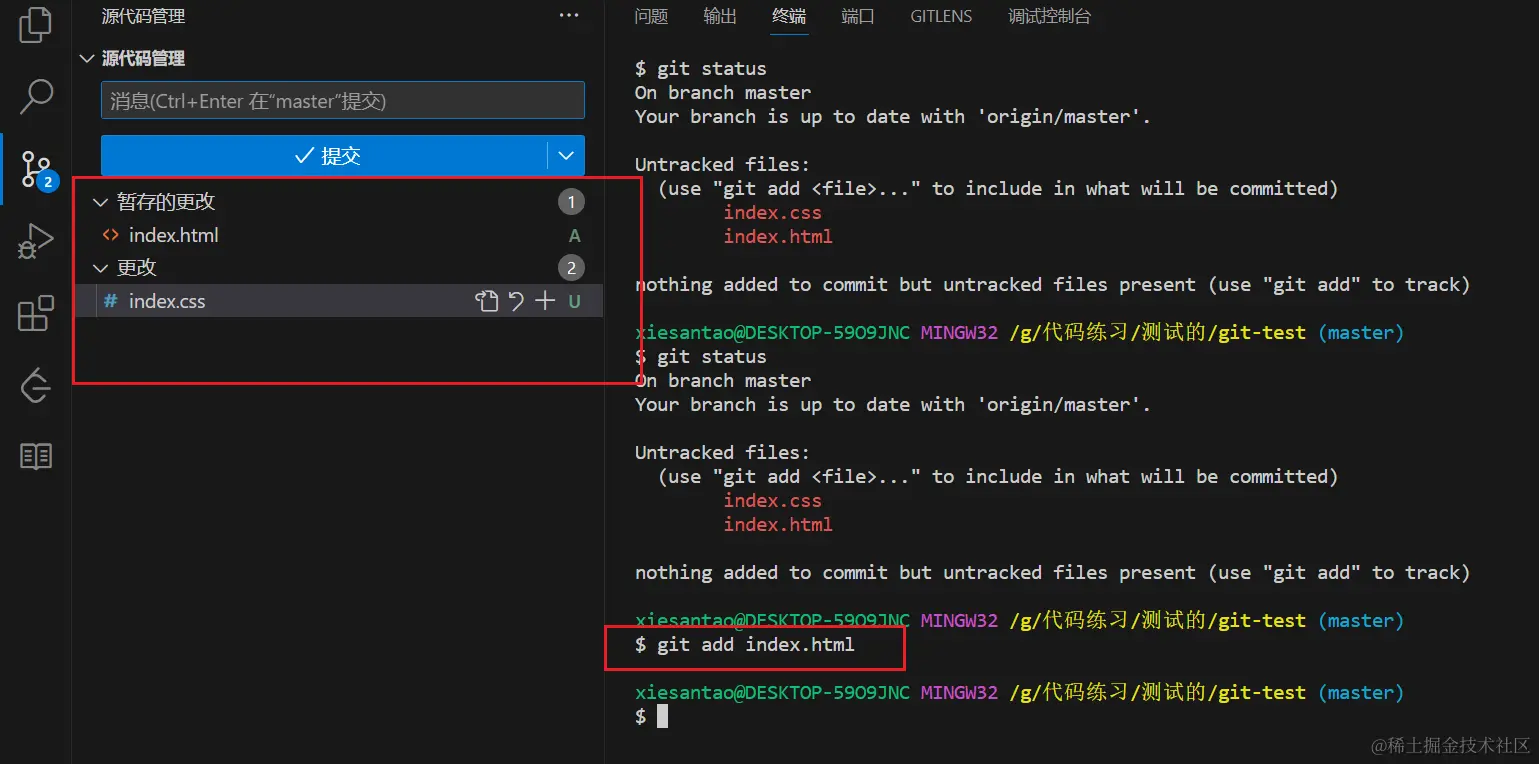The height and width of the screenshot is (764, 1539).
Task: Focus the commit message input field
Action: tap(342, 101)
